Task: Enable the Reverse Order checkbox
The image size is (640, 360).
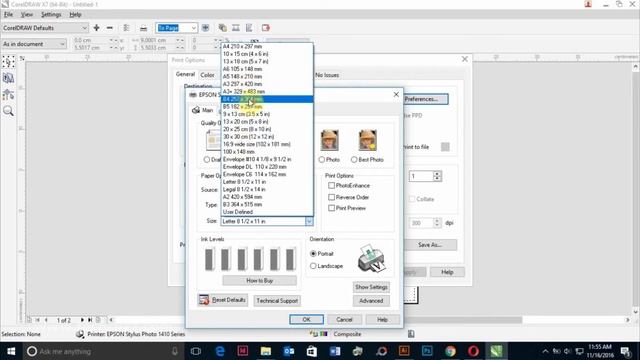Action: (331, 197)
